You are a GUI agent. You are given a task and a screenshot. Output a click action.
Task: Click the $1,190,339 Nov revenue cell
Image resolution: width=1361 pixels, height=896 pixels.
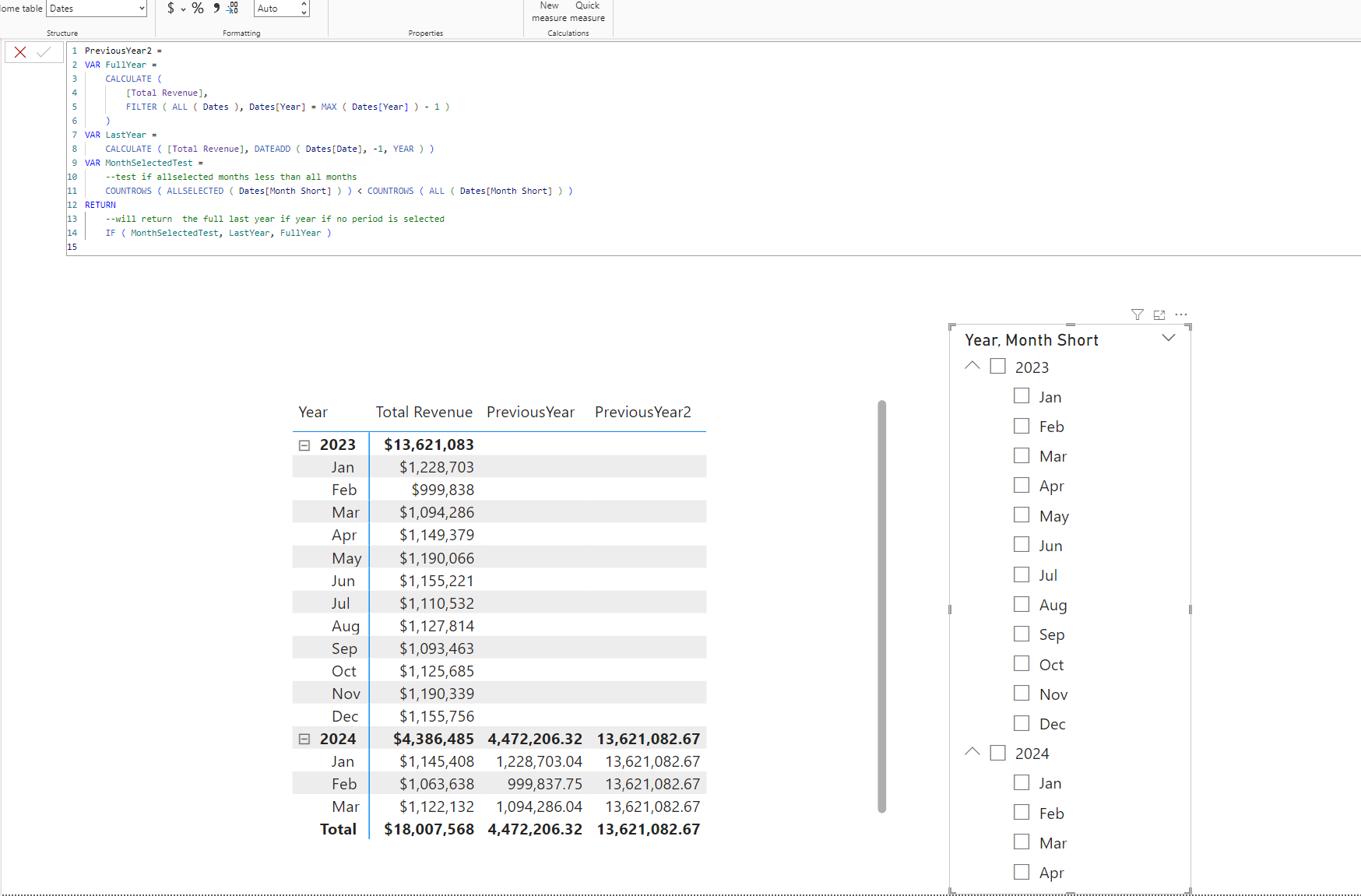(436, 694)
